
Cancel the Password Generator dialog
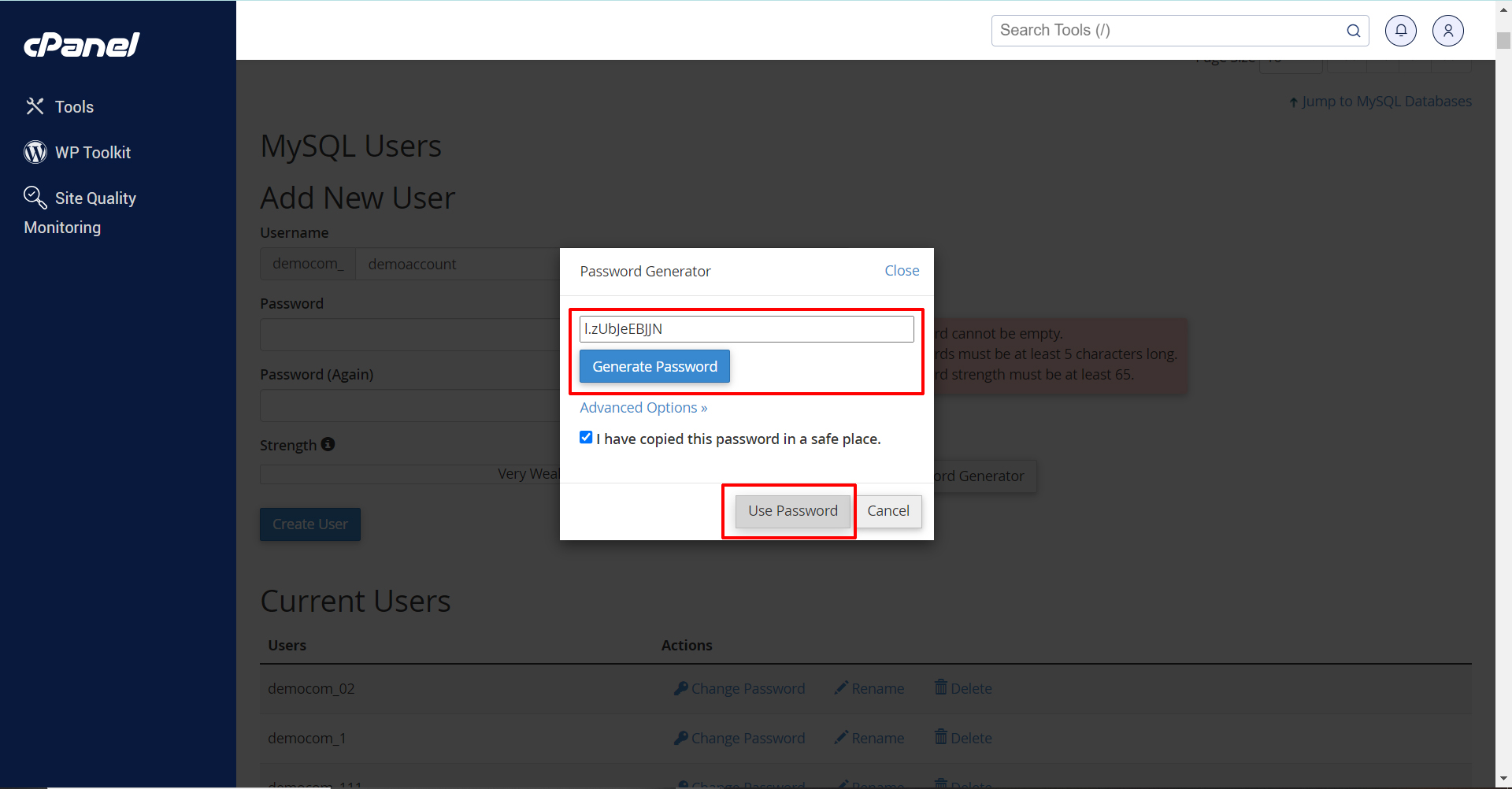(x=888, y=511)
